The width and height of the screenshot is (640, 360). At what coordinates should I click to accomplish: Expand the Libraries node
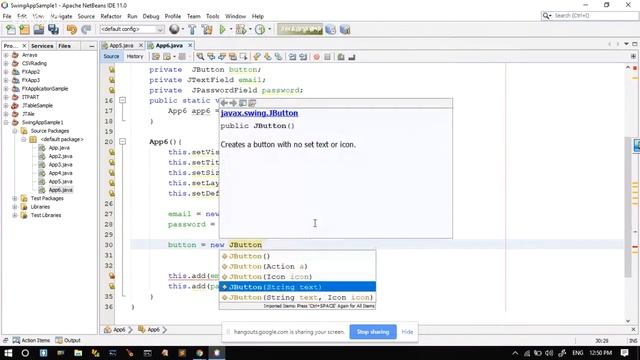click(x=15, y=207)
